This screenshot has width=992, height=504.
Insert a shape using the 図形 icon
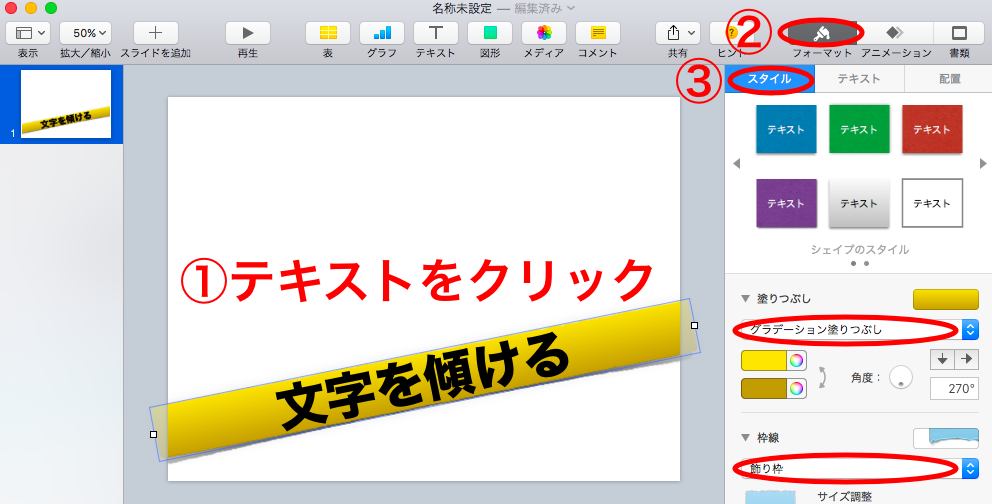490,33
